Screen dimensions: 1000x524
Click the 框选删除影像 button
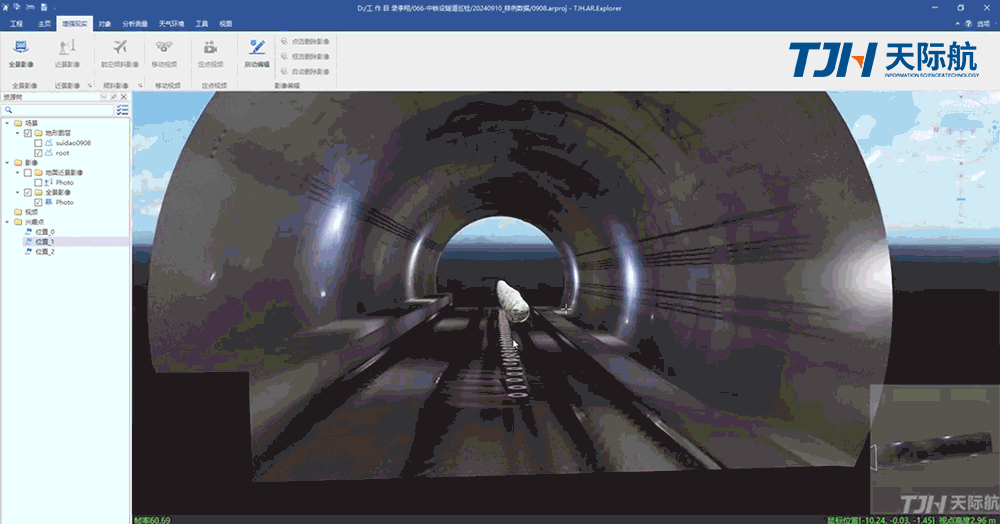click(306, 57)
